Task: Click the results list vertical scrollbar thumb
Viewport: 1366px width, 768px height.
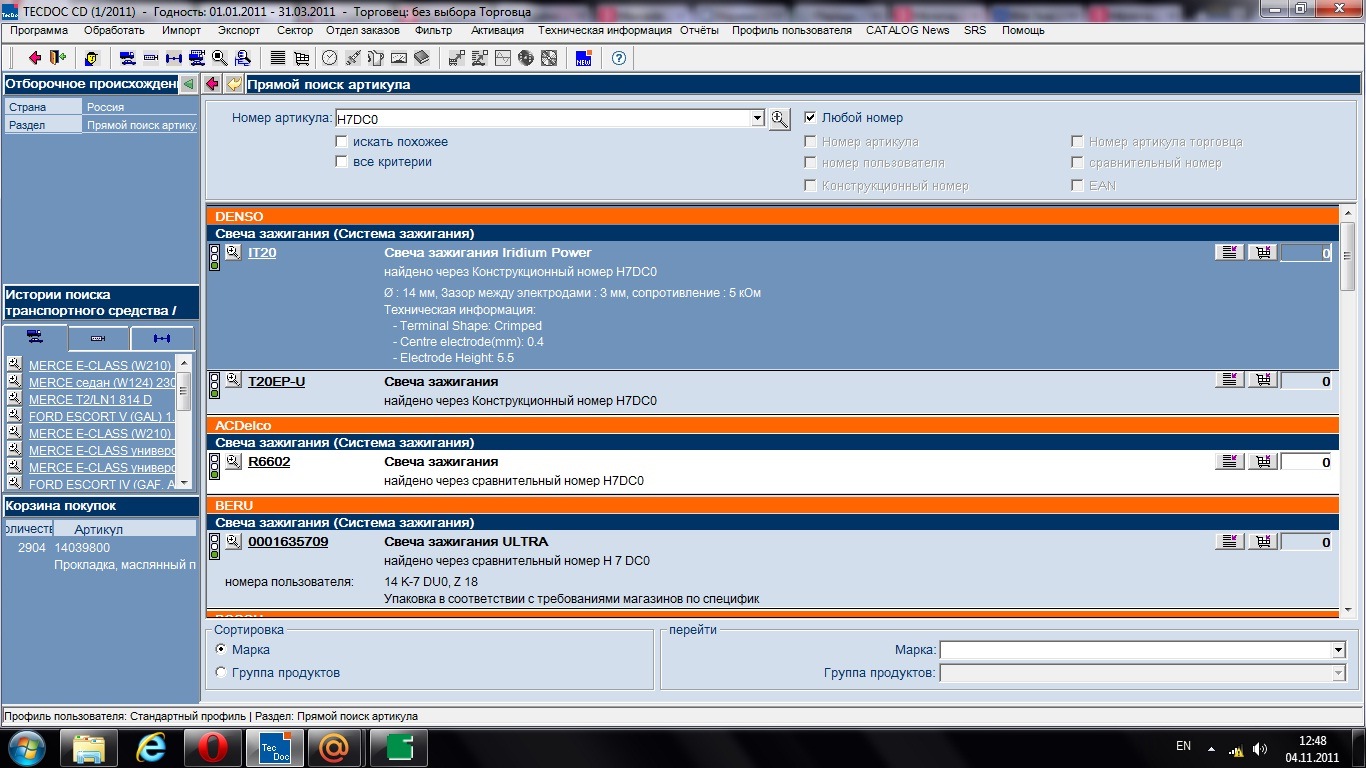Action: [1348, 256]
